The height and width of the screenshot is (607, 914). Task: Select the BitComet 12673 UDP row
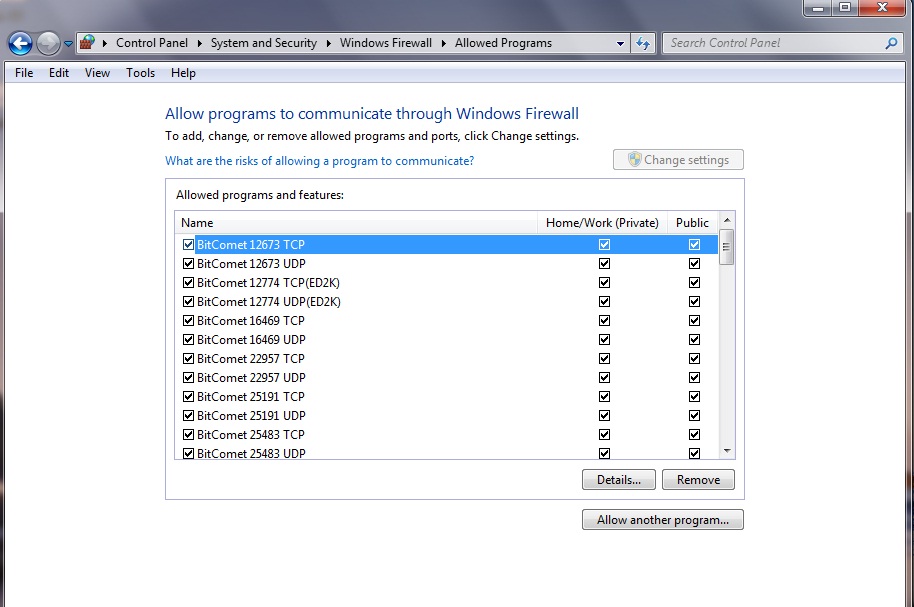point(447,264)
